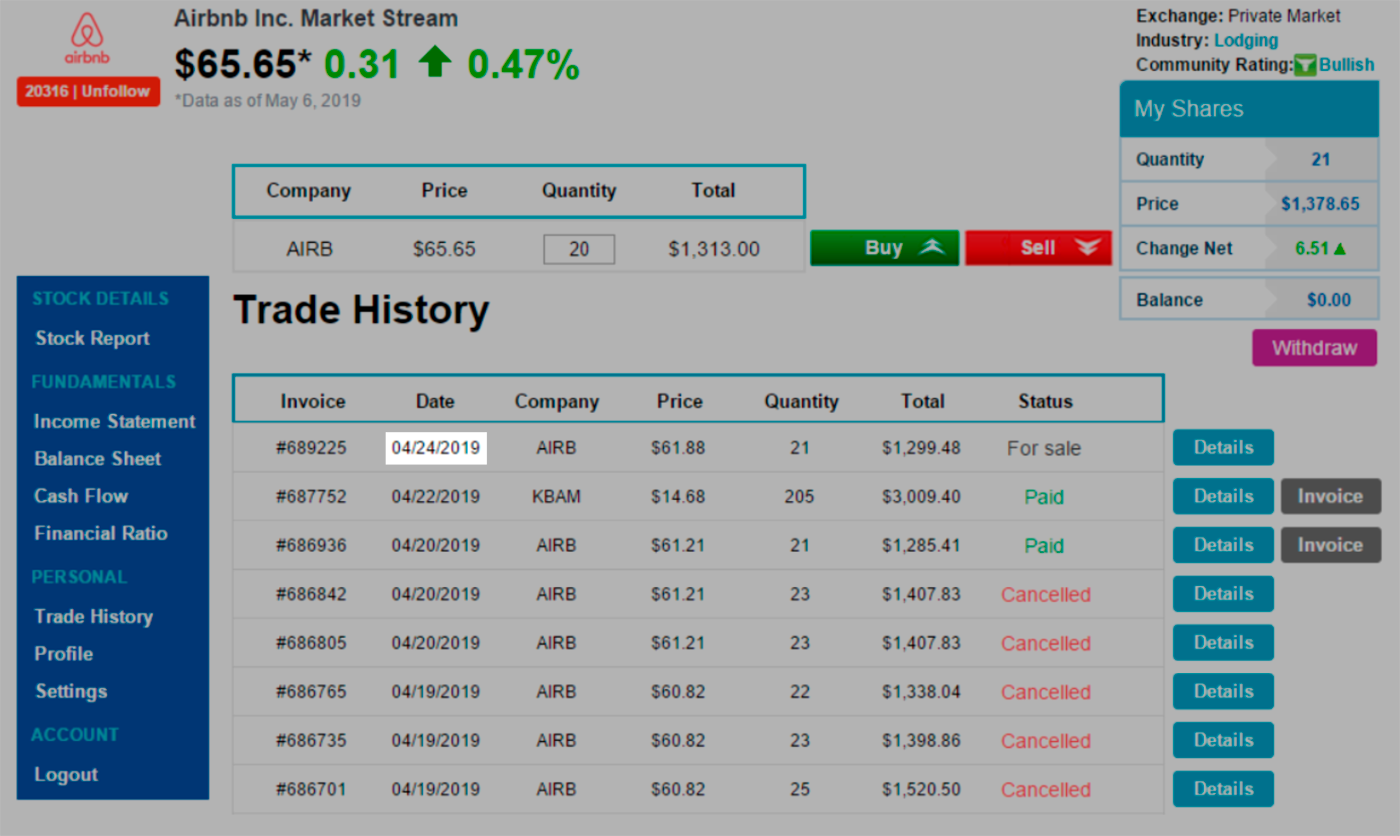Image resolution: width=1400 pixels, height=836 pixels.
Task: Buy the AIRB shares
Action: click(x=884, y=248)
